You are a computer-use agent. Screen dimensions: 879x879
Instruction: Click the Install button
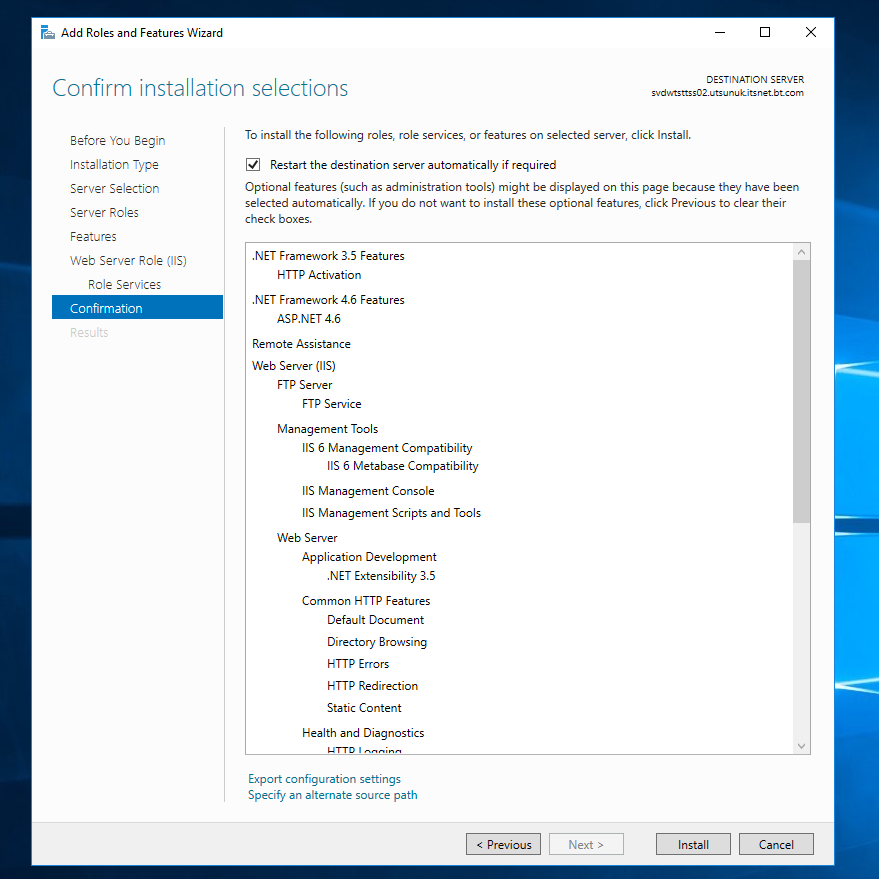[693, 844]
